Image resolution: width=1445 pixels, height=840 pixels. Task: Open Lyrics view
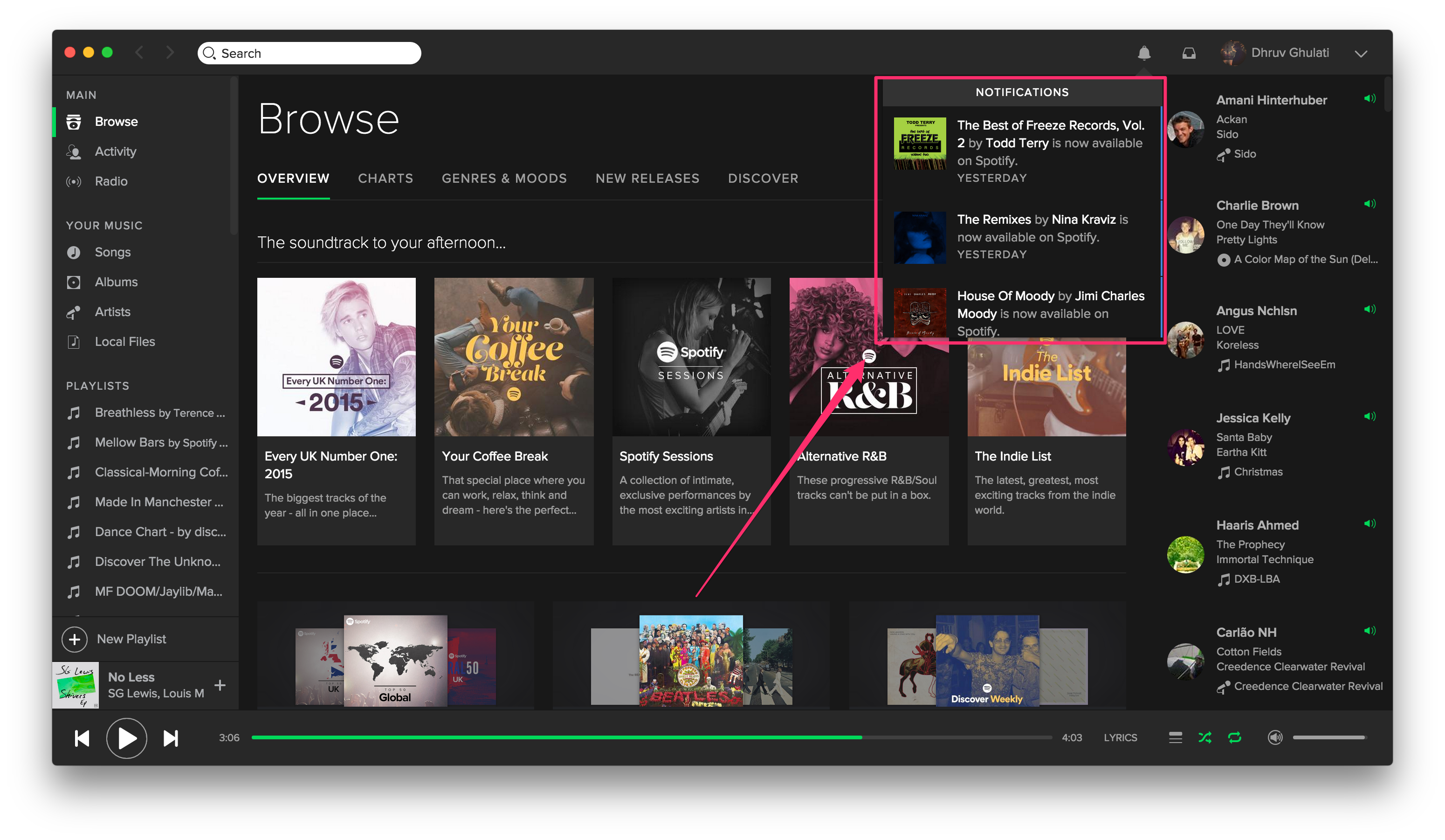[1120, 738]
